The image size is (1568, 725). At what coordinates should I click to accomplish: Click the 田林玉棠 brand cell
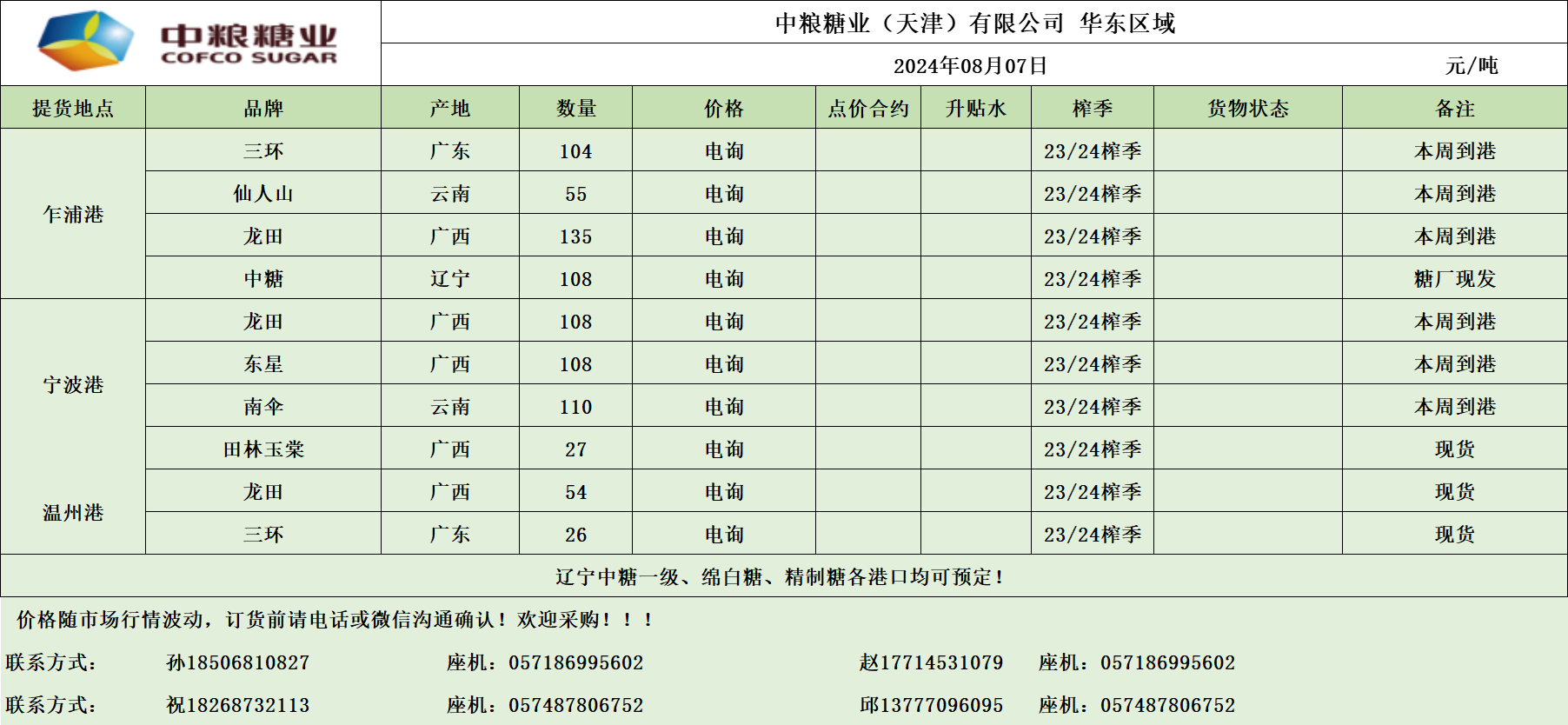(262, 449)
